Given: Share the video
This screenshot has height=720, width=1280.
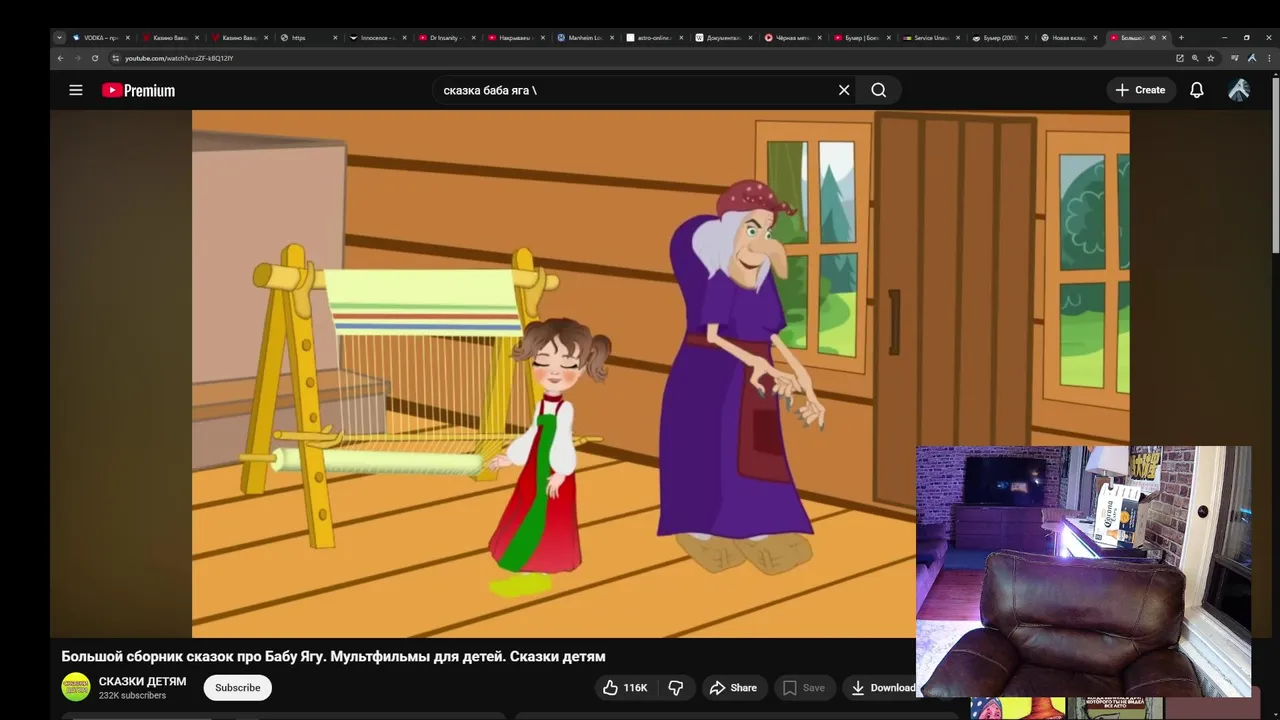Looking at the screenshot, I should pos(733,688).
